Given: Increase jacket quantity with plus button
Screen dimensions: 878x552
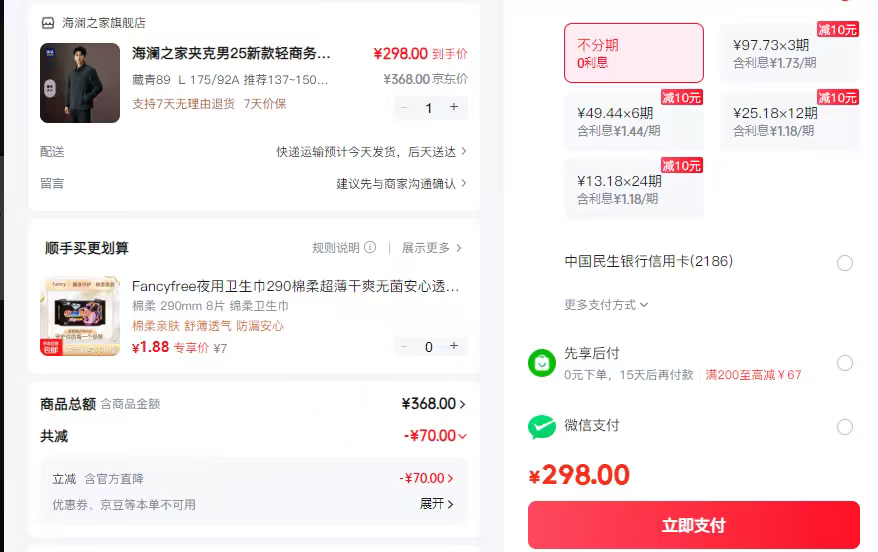Looking at the screenshot, I should (x=454, y=107).
